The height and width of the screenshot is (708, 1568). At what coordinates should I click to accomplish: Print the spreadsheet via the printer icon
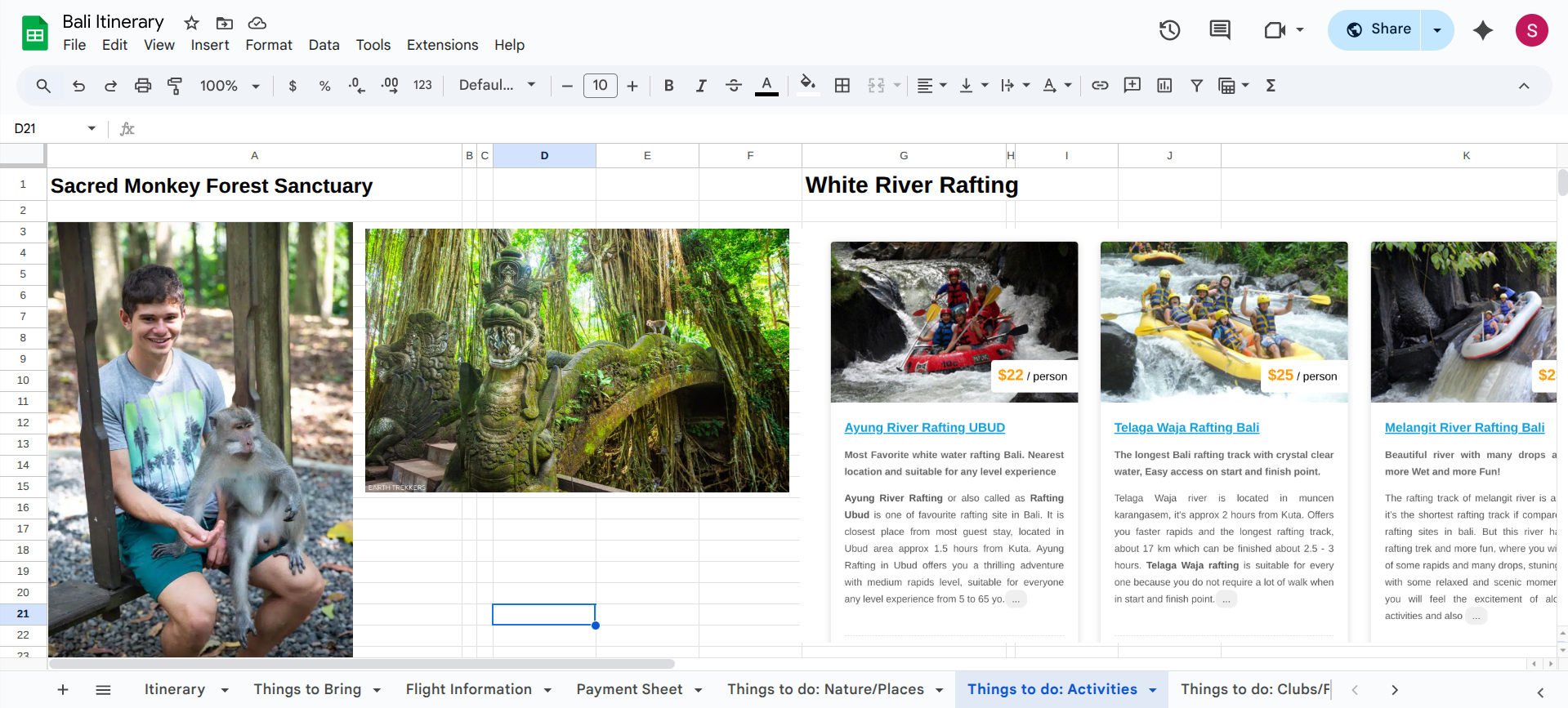tap(143, 86)
